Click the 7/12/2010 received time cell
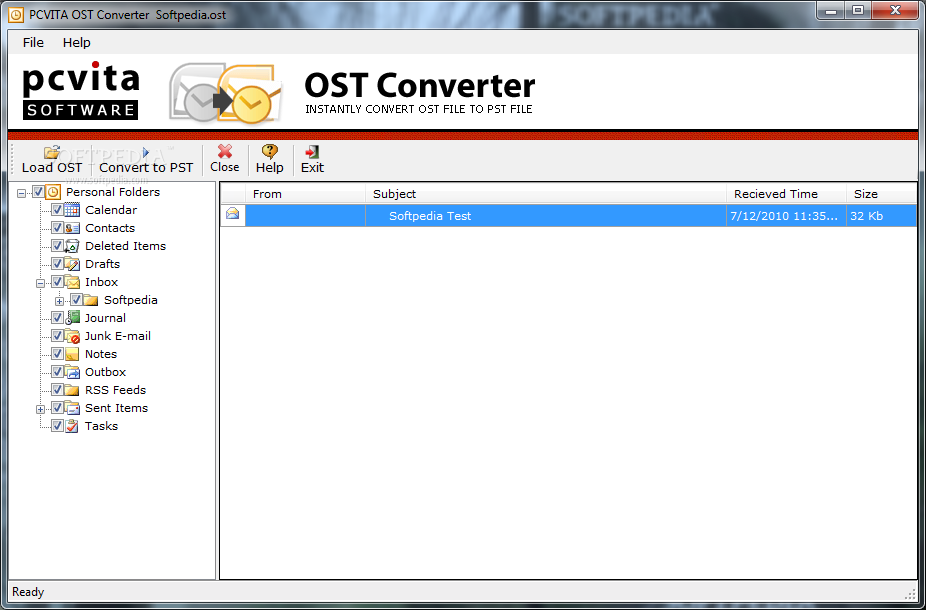 tap(786, 216)
